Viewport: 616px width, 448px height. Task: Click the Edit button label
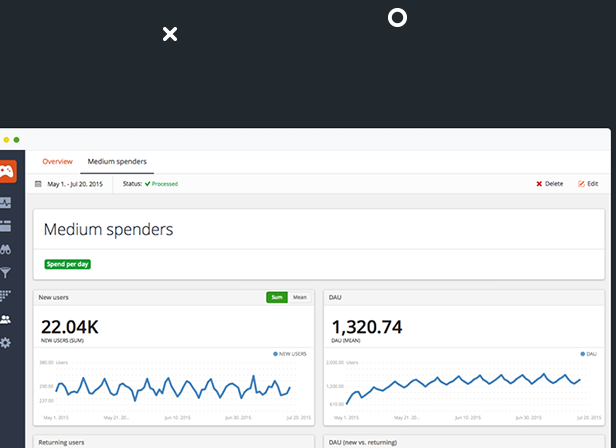click(x=592, y=184)
